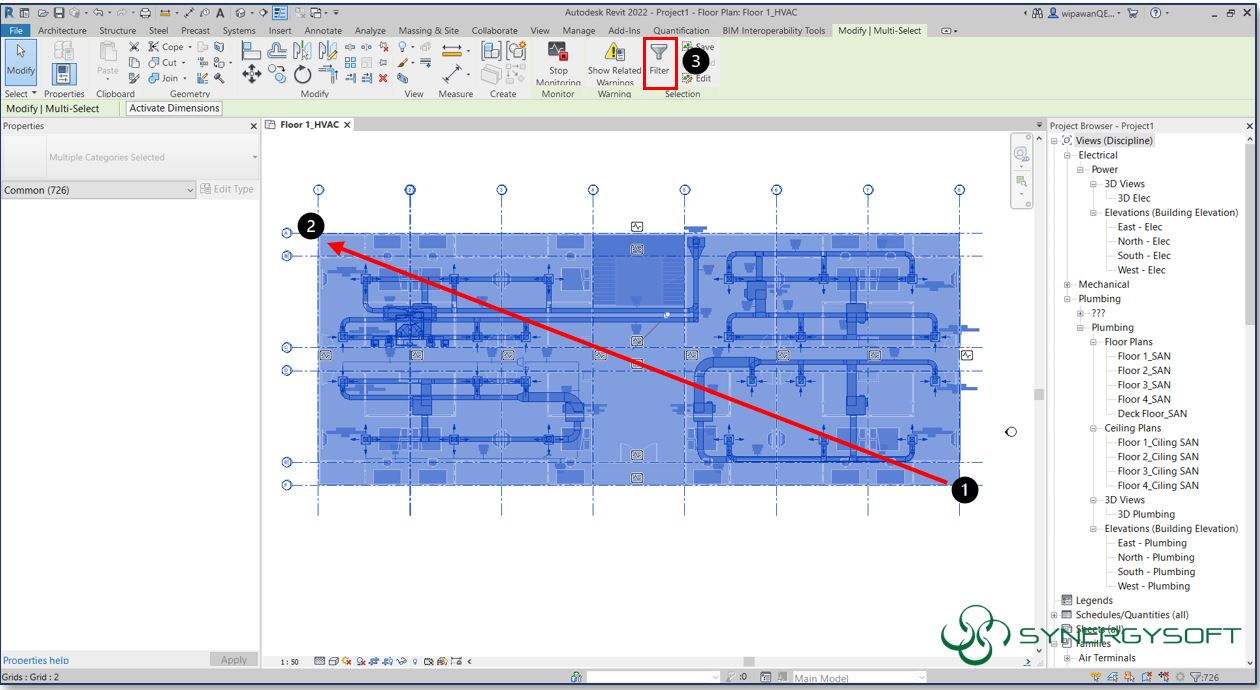The height and width of the screenshot is (690, 1260).
Task: Switch to the Architecture ribbon tab
Action: coord(62,30)
